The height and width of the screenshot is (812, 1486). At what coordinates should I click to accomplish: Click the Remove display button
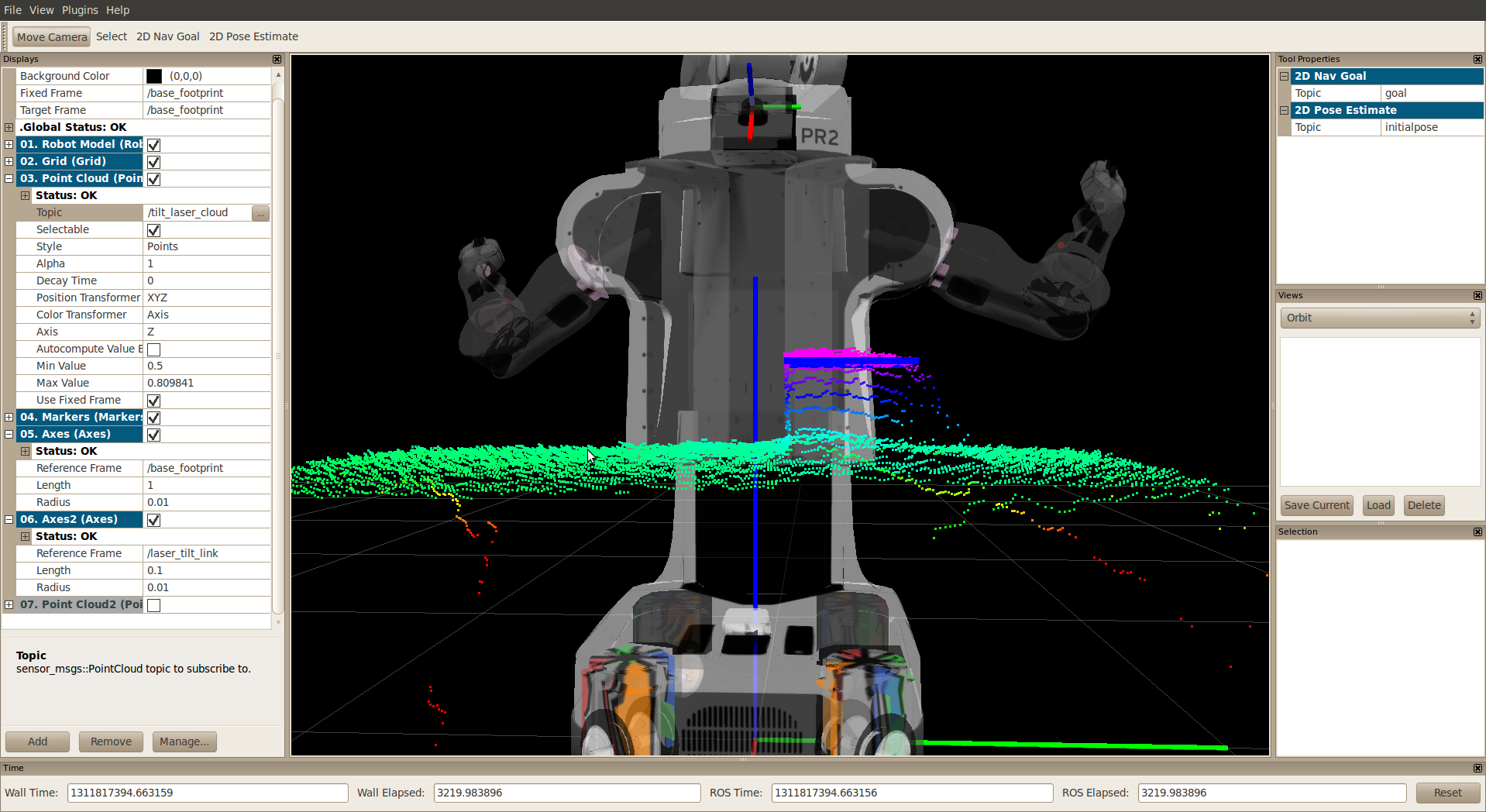(x=111, y=741)
